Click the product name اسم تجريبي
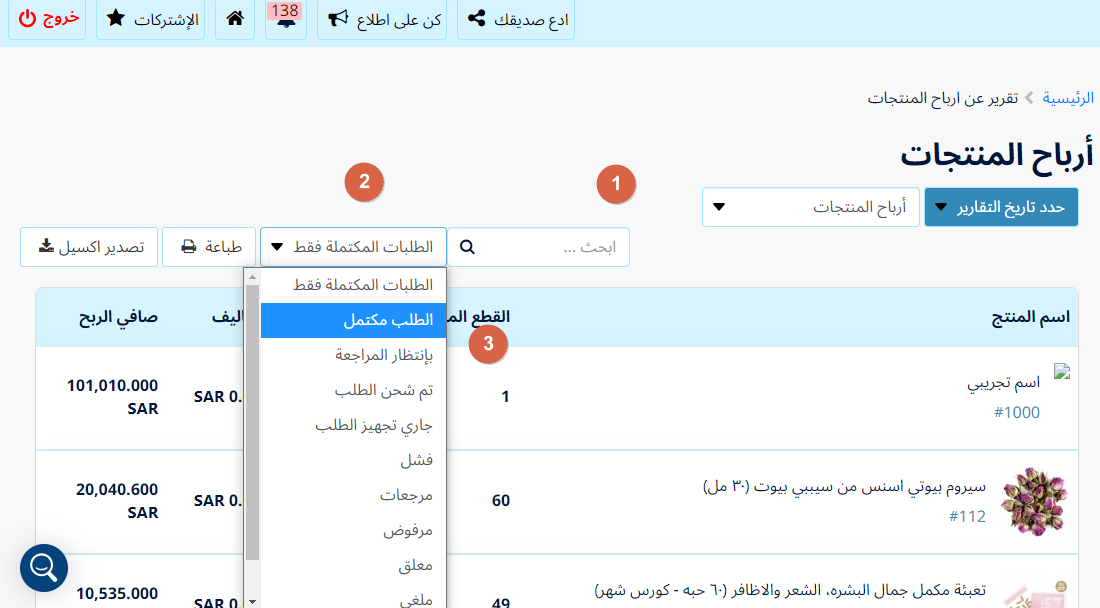The width and height of the screenshot is (1100, 608). (1003, 382)
